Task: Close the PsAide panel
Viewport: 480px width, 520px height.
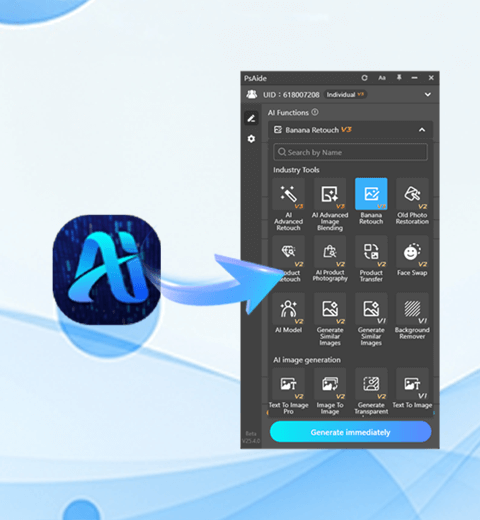Action: 431,78
